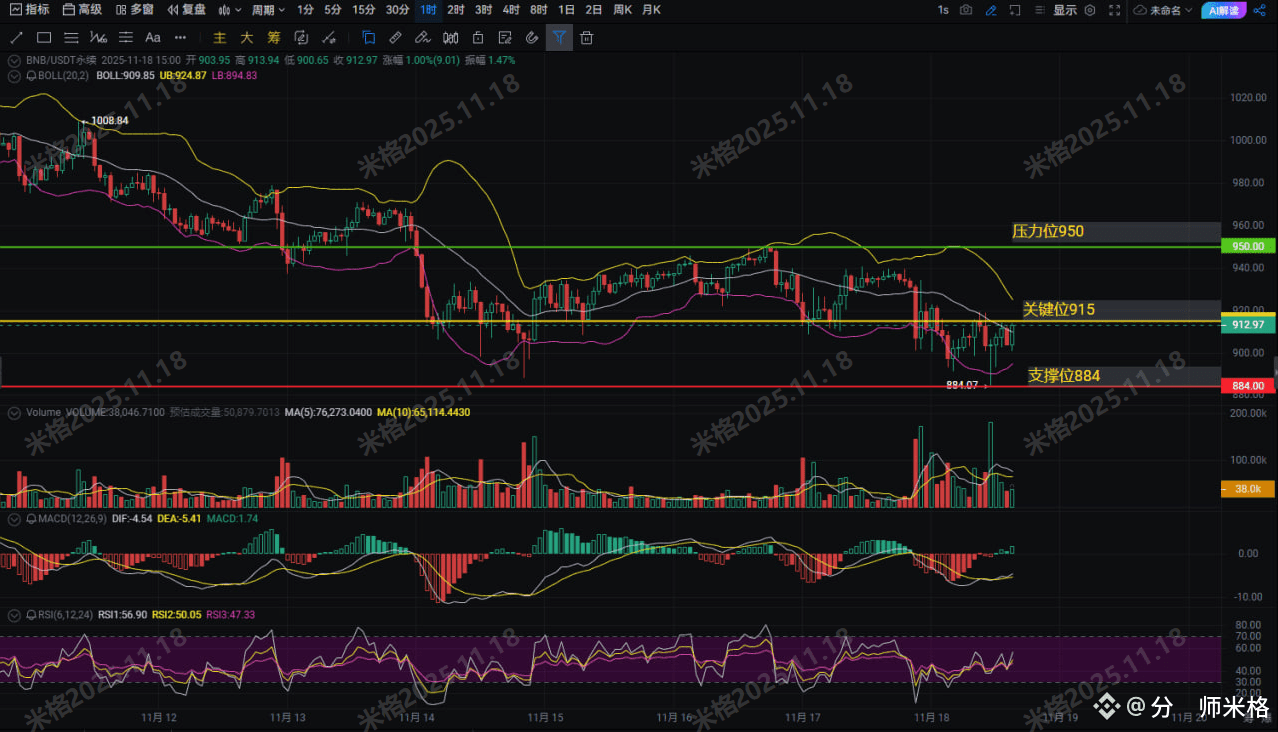1278x732 pixels.
Task: Toggle the alert bell for MACD indicator
Action: tap(31, 520)
